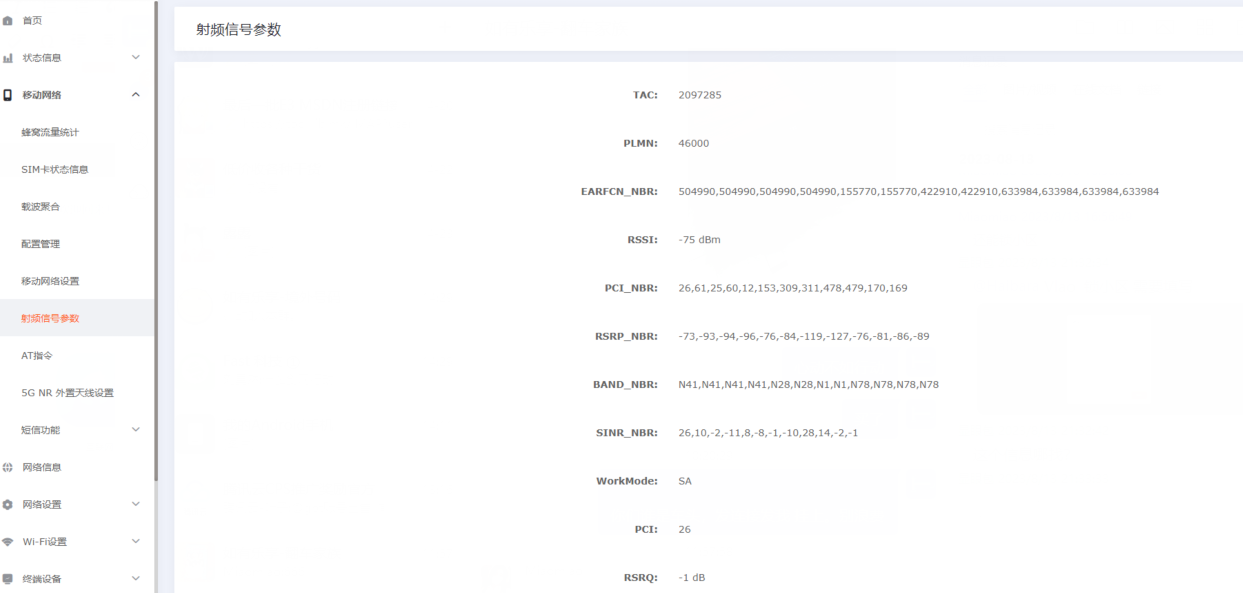The image size is (1243, 593).
Task: Click the 网络设置 gear icon
Action: pyautogui.click(x=8, y=505)
